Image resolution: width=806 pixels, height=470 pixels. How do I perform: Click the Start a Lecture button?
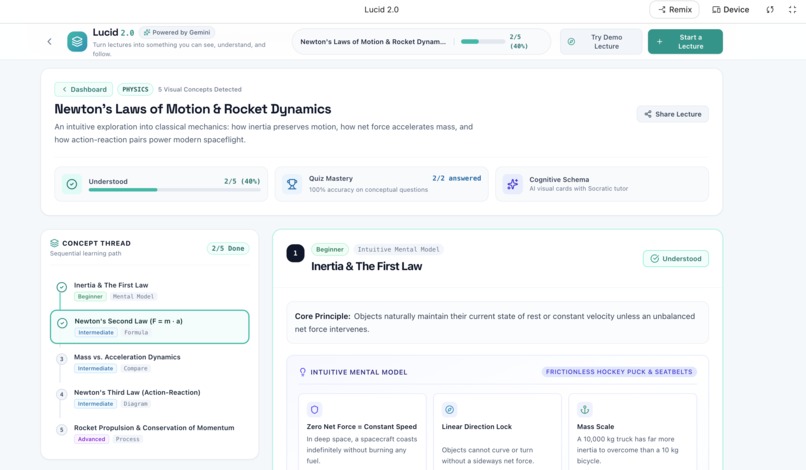pyautogui.click(x=685, y=42)
